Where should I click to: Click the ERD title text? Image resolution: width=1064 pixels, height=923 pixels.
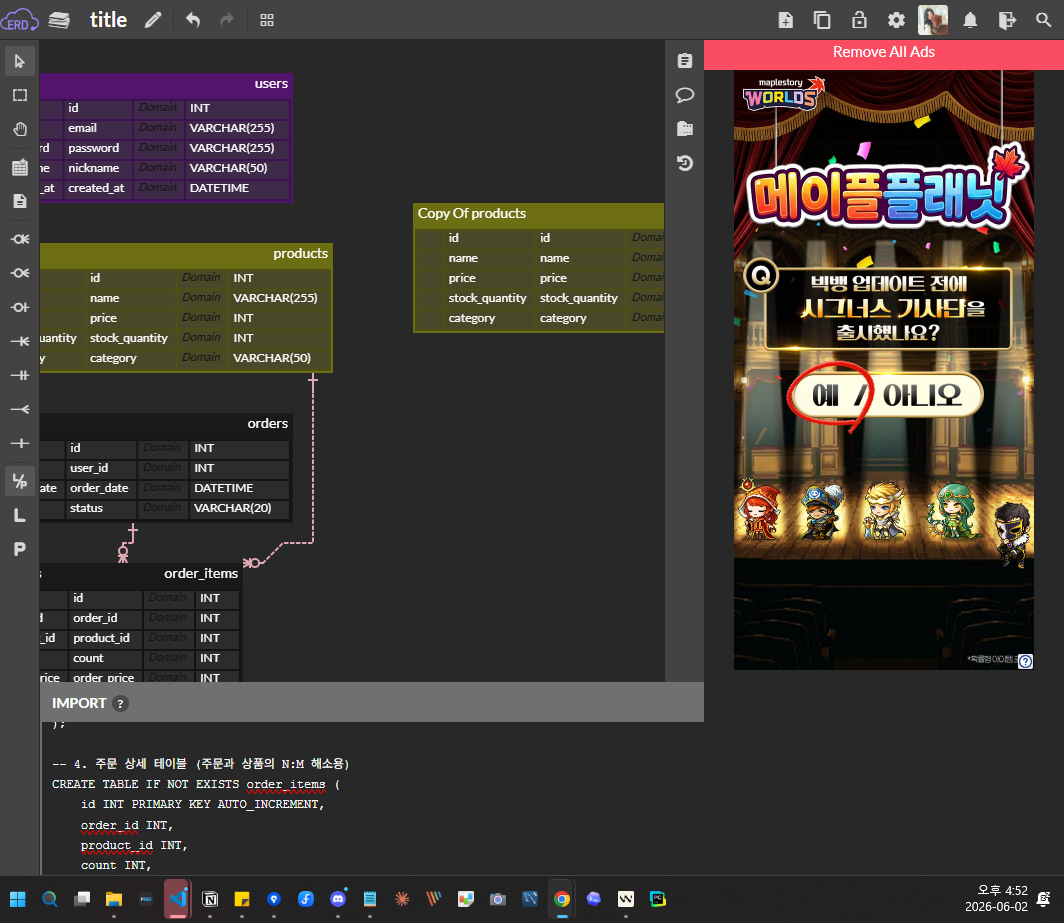(109, 20)
